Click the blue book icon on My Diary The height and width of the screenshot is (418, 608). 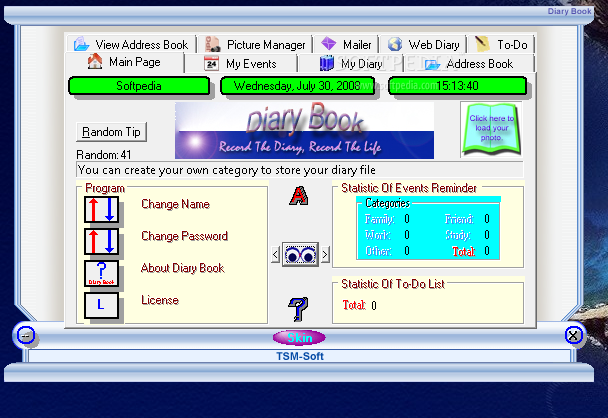[326, 63]
